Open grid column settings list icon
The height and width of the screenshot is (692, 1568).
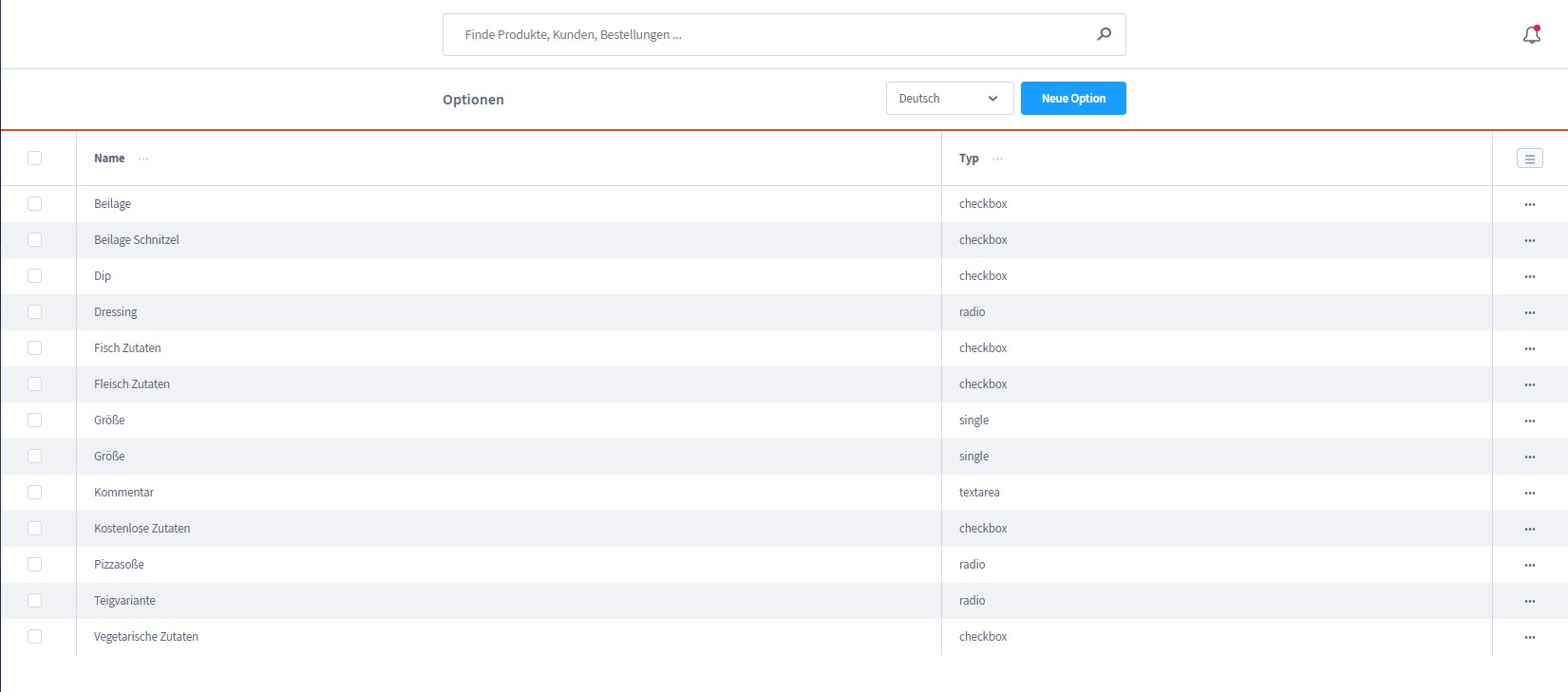click(x=1529, y=159)
